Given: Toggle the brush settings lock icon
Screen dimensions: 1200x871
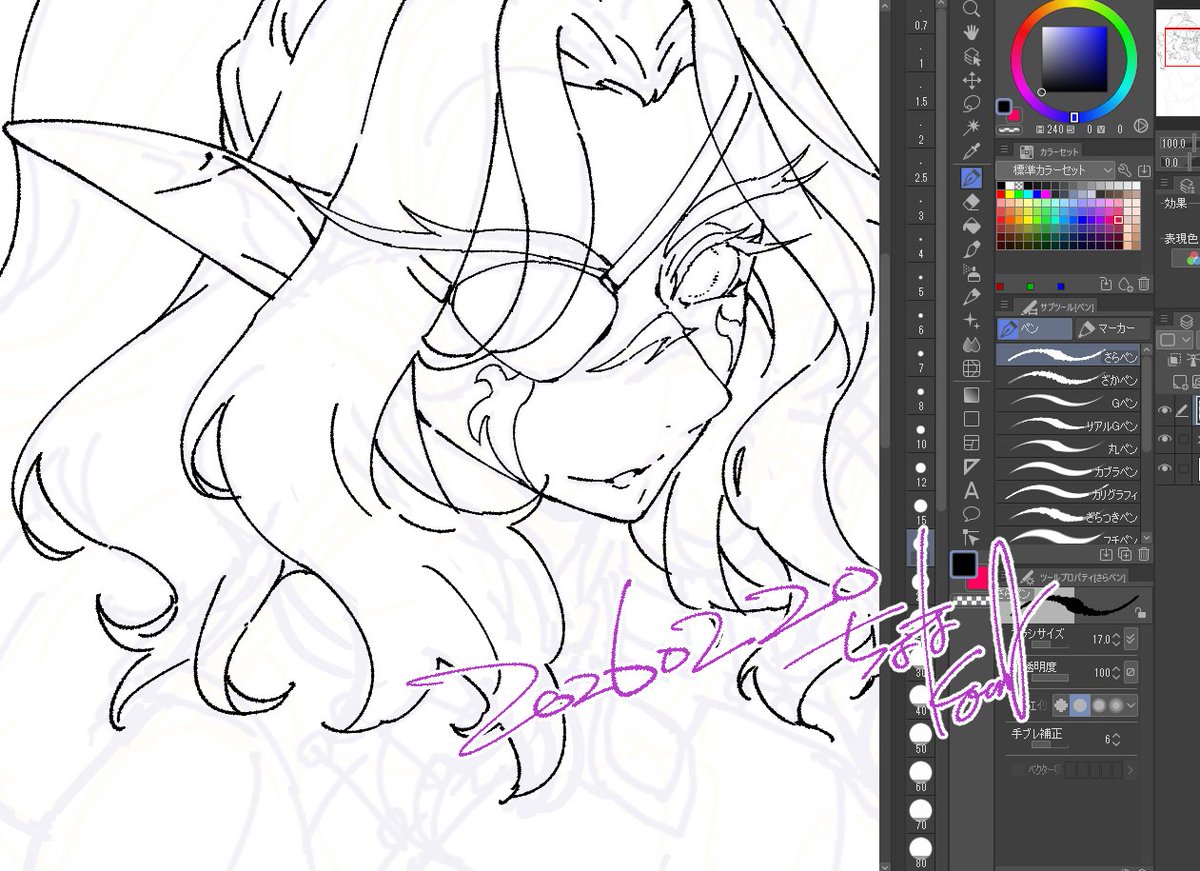Looking at the screenshot, I should point(1141,613).
